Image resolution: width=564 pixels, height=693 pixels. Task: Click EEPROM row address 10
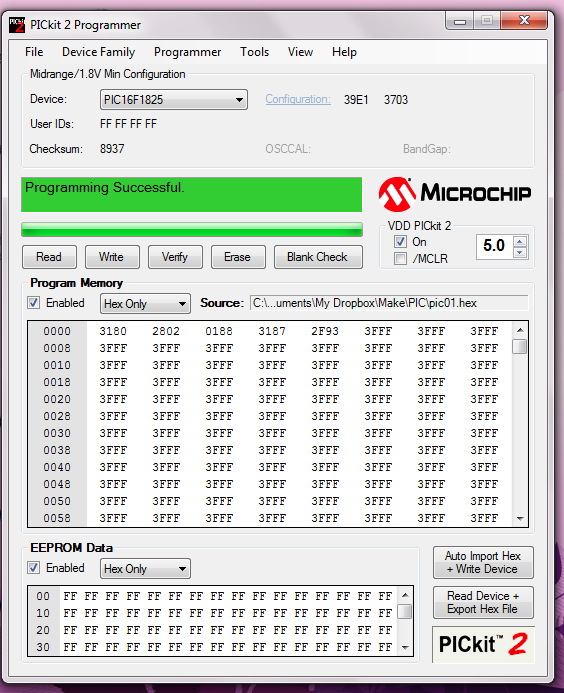point(43,613)
